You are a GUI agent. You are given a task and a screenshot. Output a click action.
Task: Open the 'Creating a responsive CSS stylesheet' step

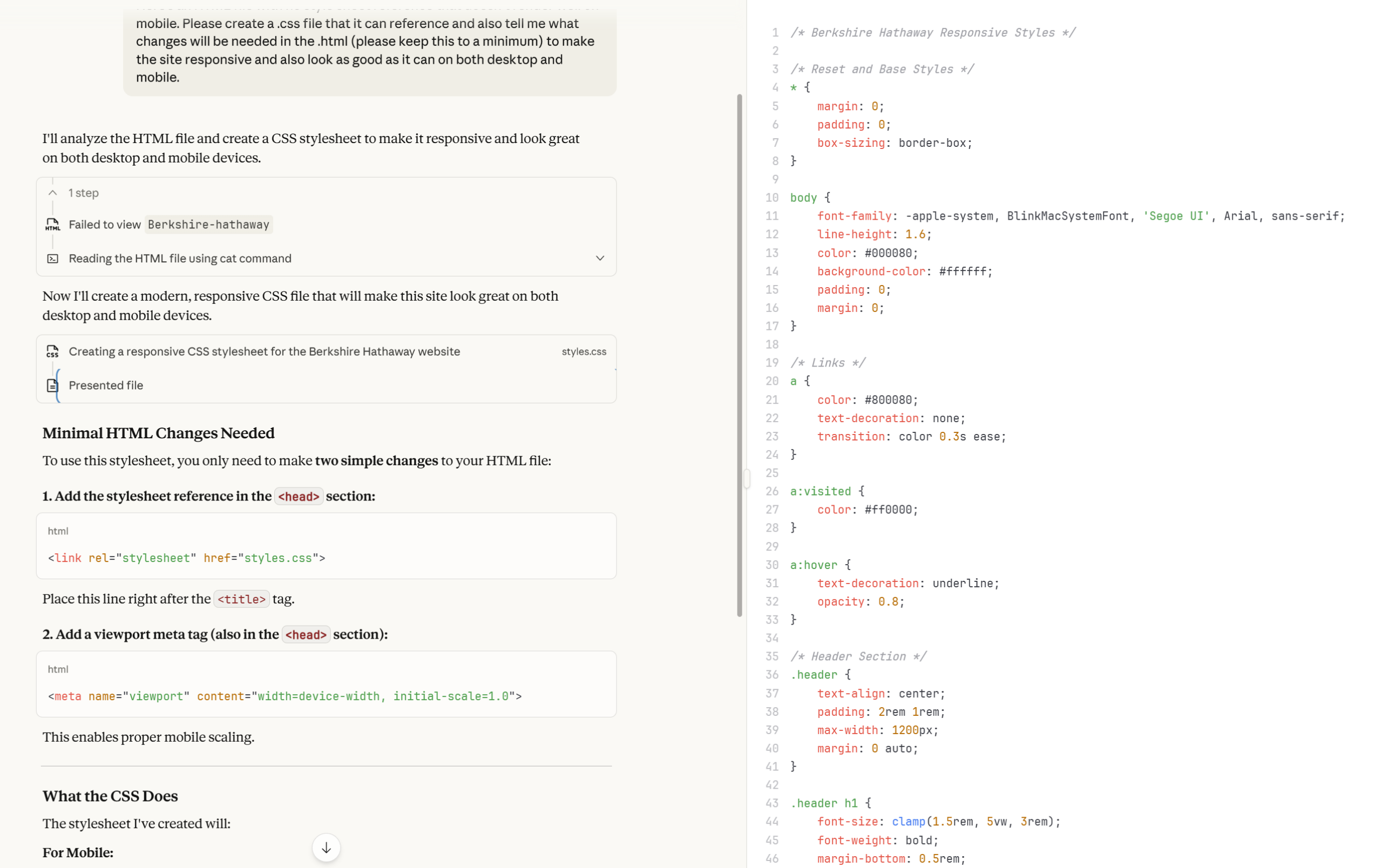264,351
